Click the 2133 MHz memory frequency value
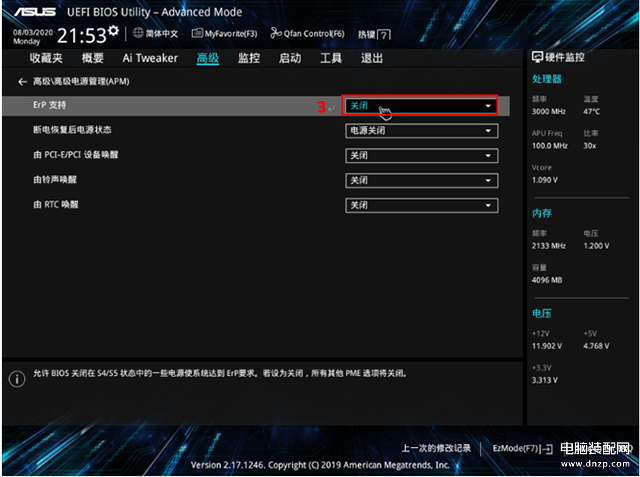640x477 pixels. point(549,246)
